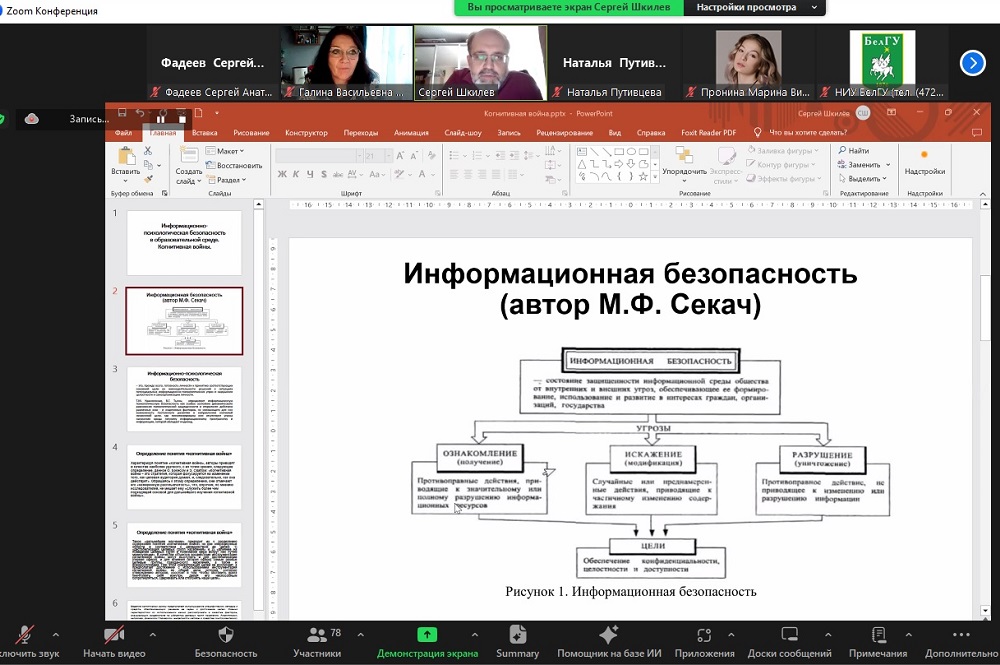Expand the audio options arrow beside microphone
Viewport: 1000px width, 665px height.
[55, 635]
